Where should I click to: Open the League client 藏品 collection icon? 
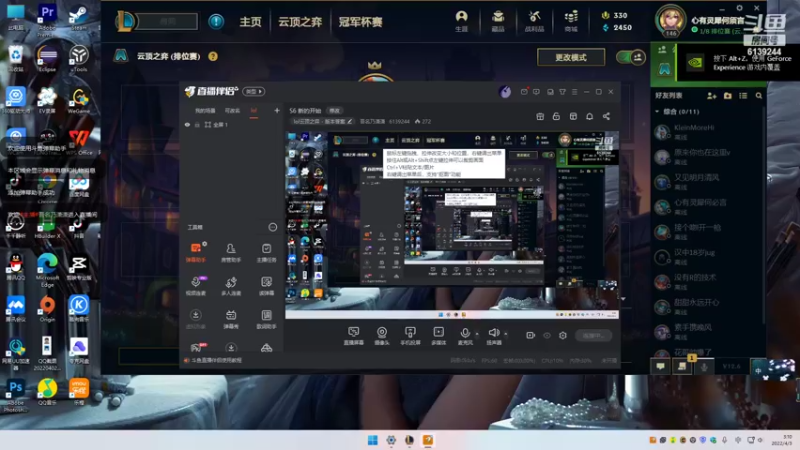pyautogui.click(x=498, y=21)
